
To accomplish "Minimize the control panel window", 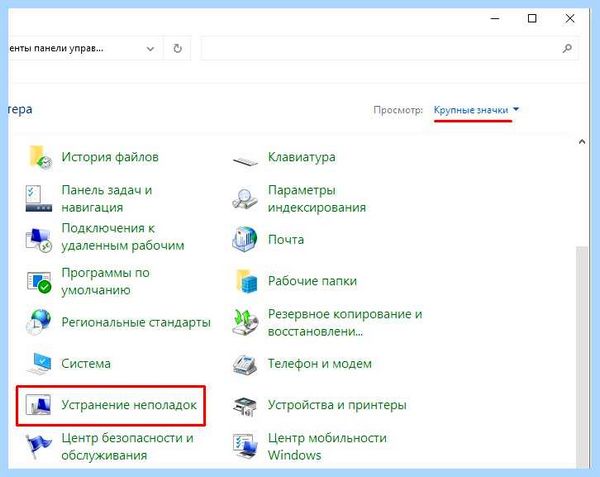I will [495, 18].
